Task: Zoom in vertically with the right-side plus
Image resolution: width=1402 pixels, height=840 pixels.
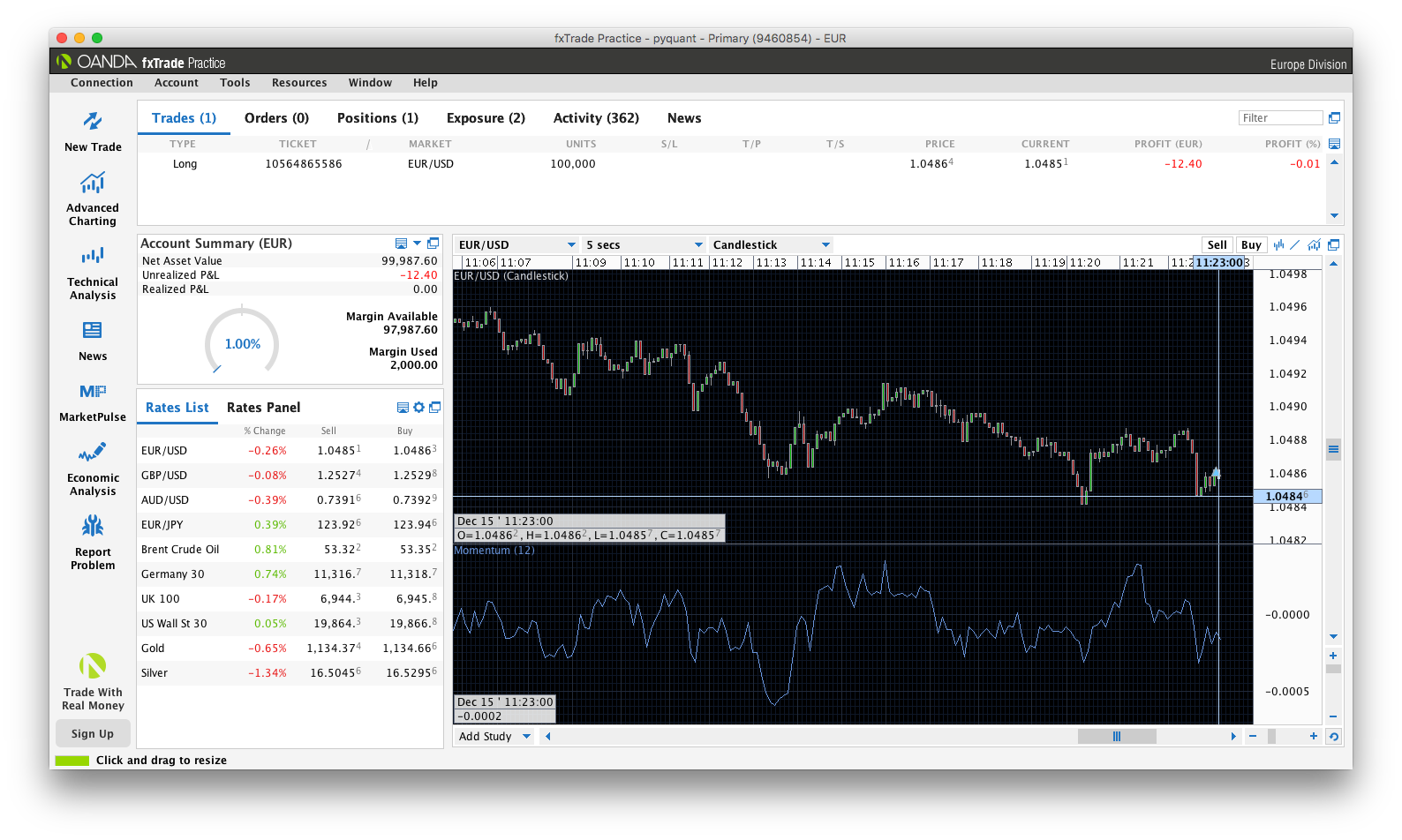Action: (x=1333, y=656)
